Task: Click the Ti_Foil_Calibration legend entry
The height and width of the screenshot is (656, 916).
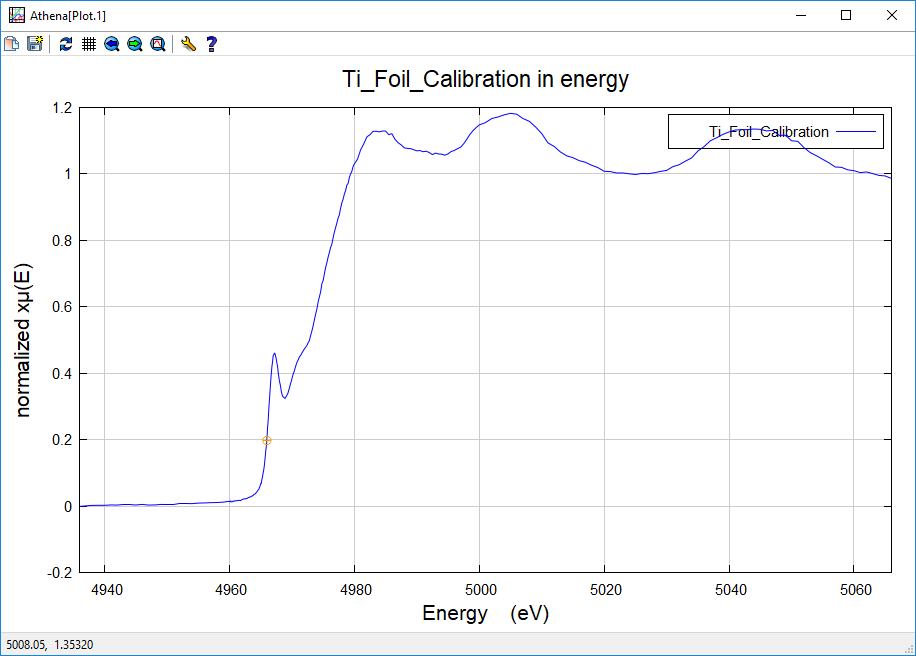Action: [768, 132]
